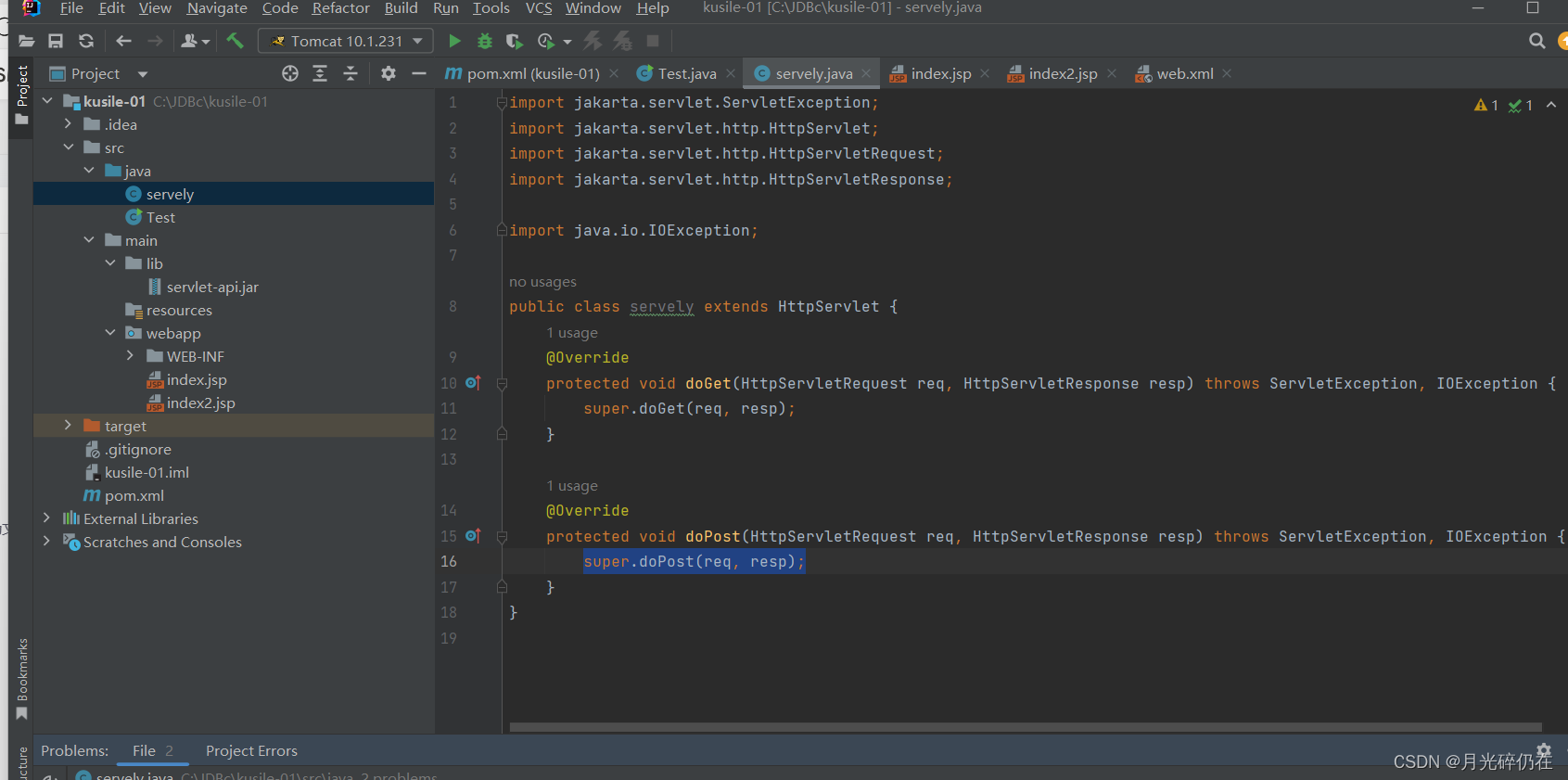The image size is (1568, 780).
Task: Click the Open folder toolbar icon
Action: [x=26, y=41]
